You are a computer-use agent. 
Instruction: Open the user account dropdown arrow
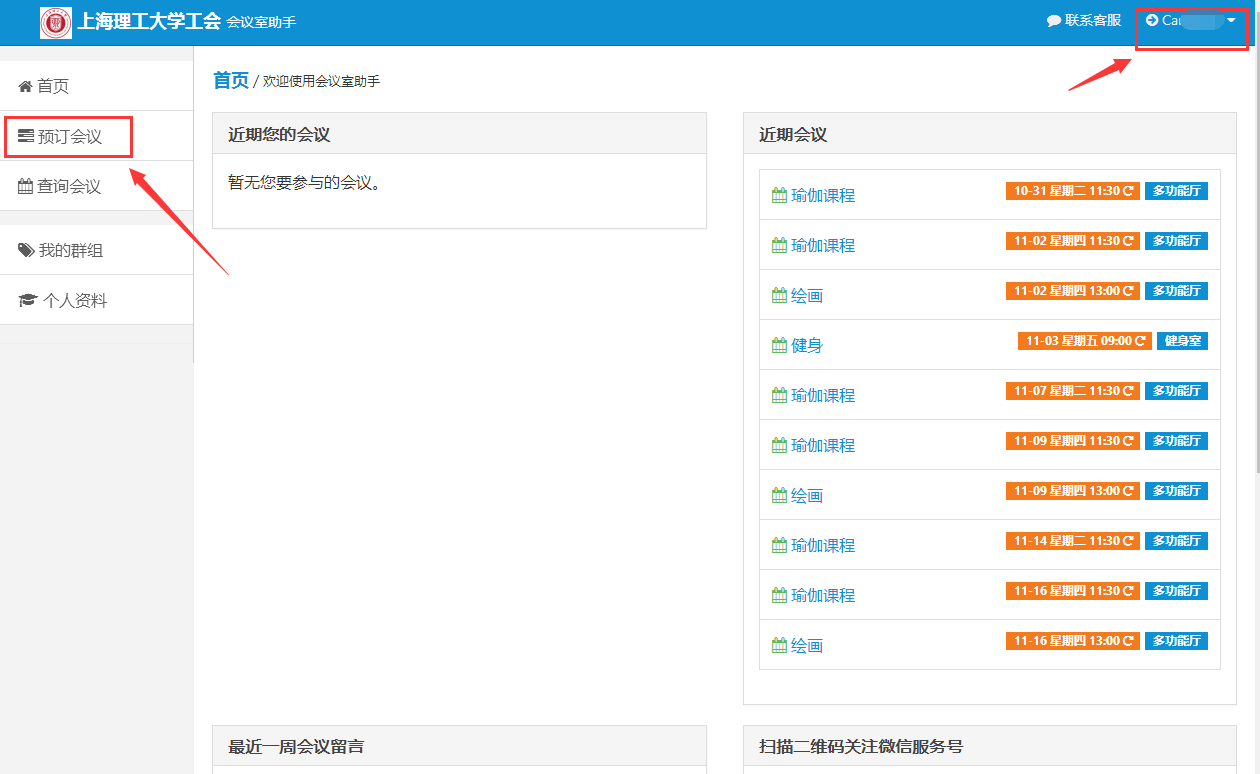pyautogui.click(x=1231, y=20)
